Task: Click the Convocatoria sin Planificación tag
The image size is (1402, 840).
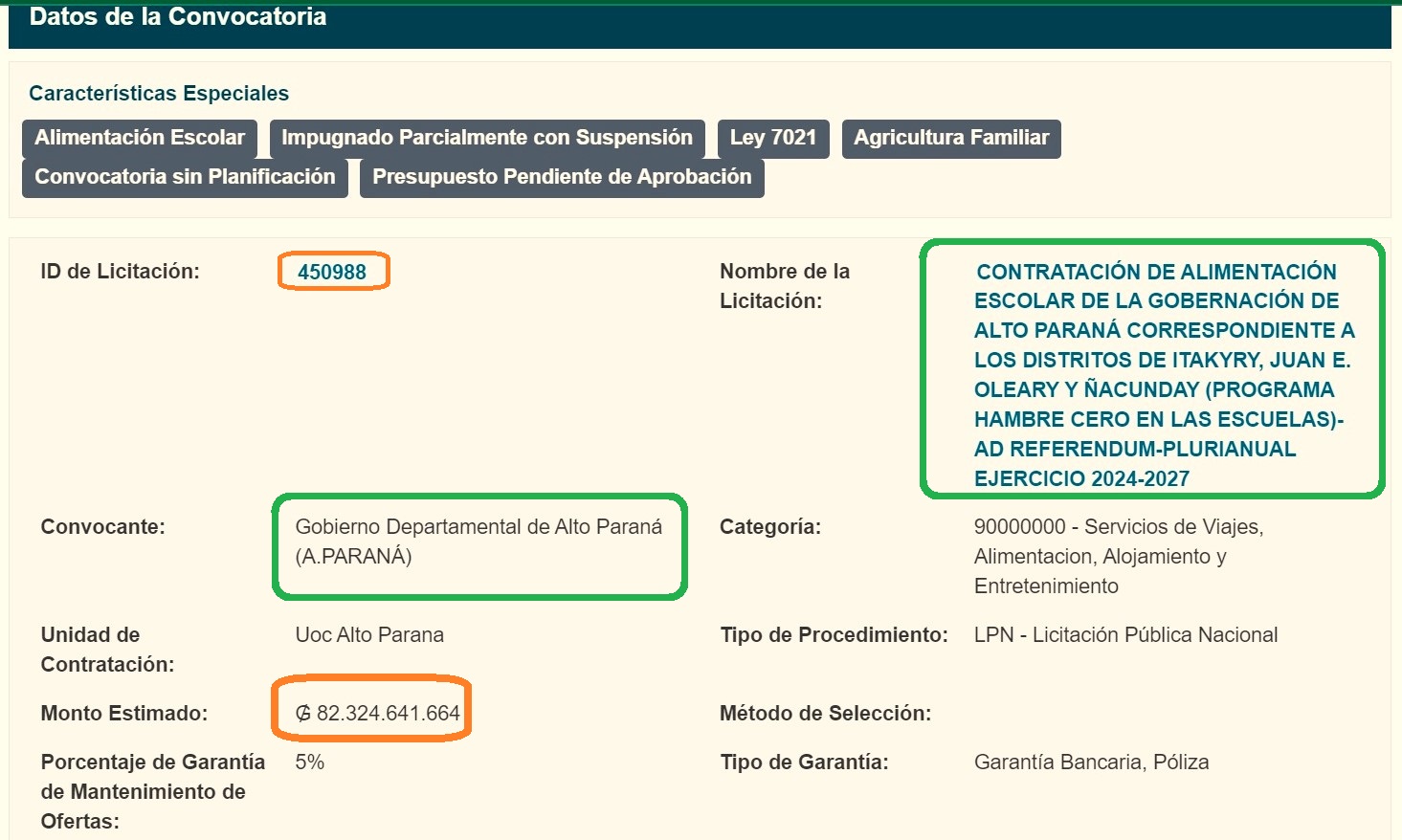Action: (x=185, y=177)
